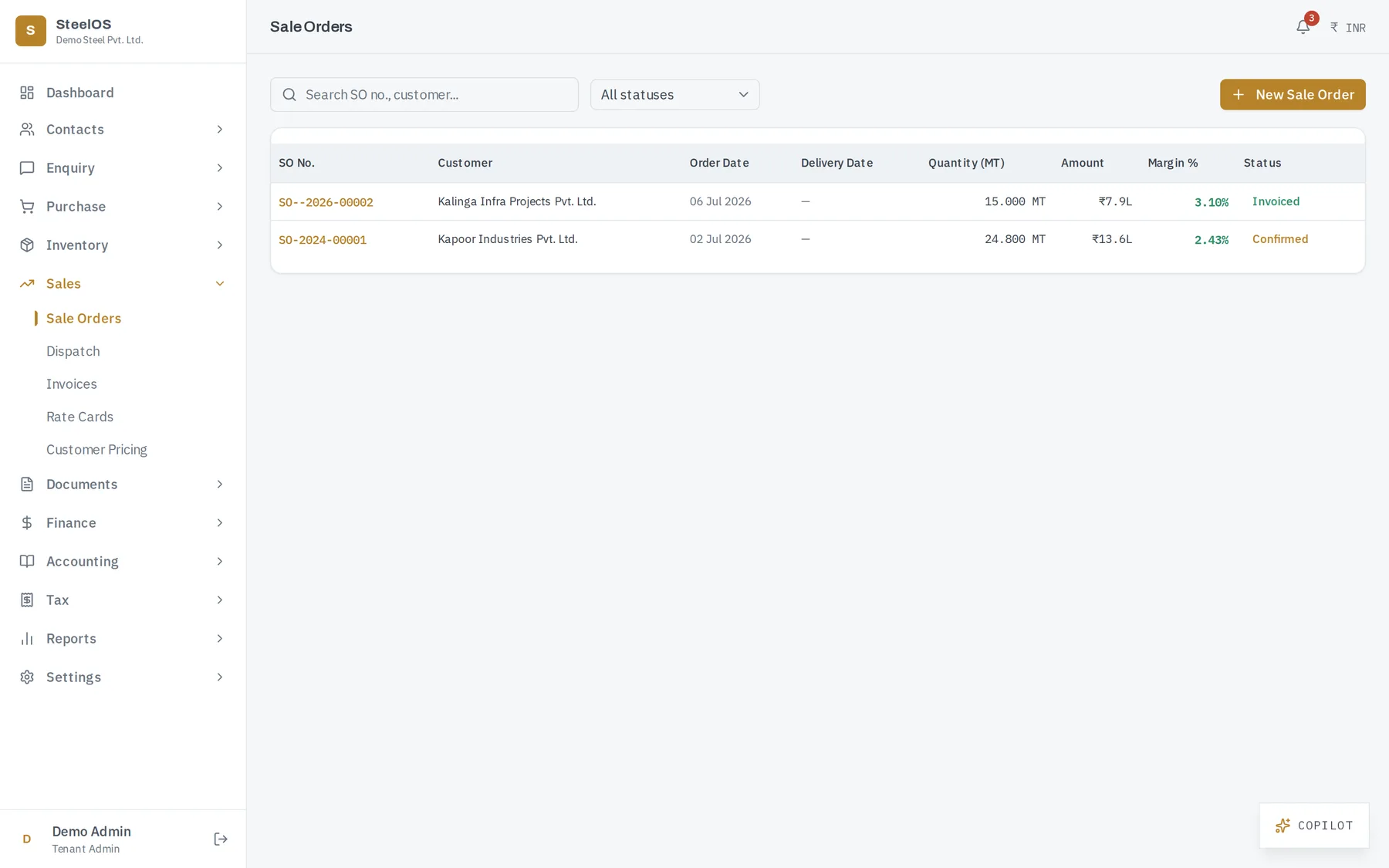Viewport: 1389px width, 868px height.
Task: Click the search magnifier icon
Action: coord(289,95)
